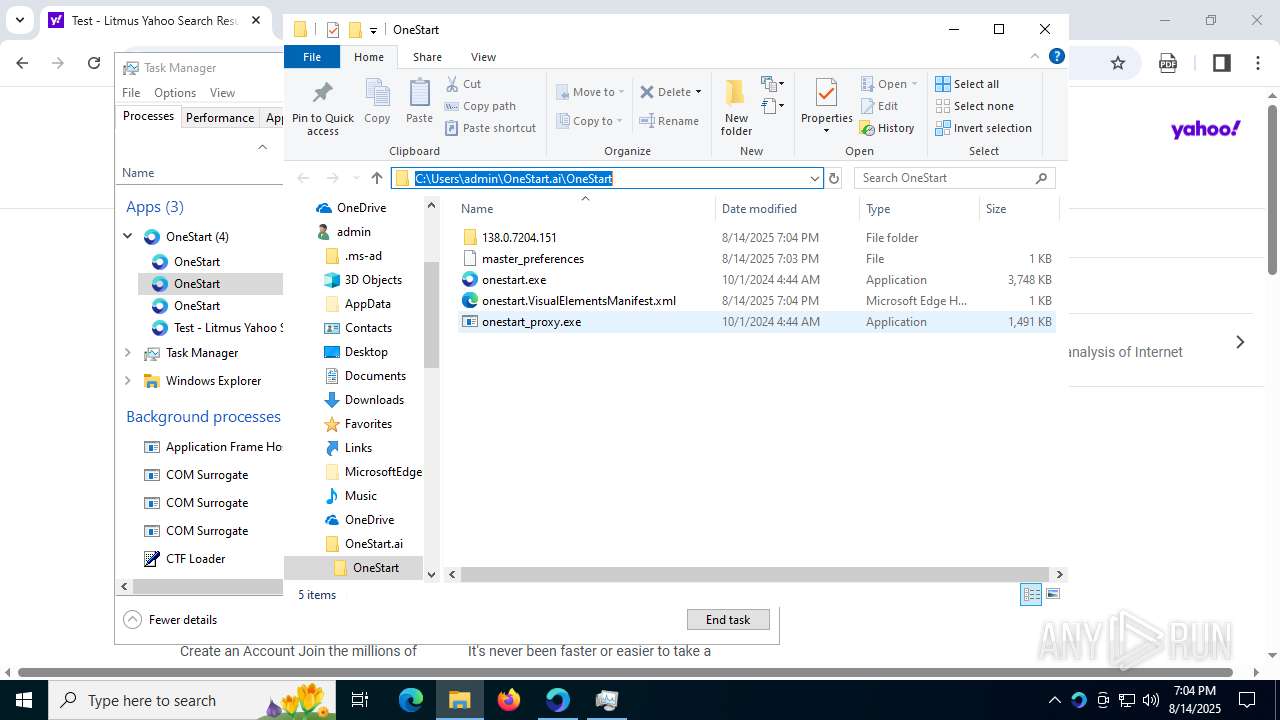This screenshot has height=720, width=1280.
Task: Switch to details view layout
Action: point(1031,595)
